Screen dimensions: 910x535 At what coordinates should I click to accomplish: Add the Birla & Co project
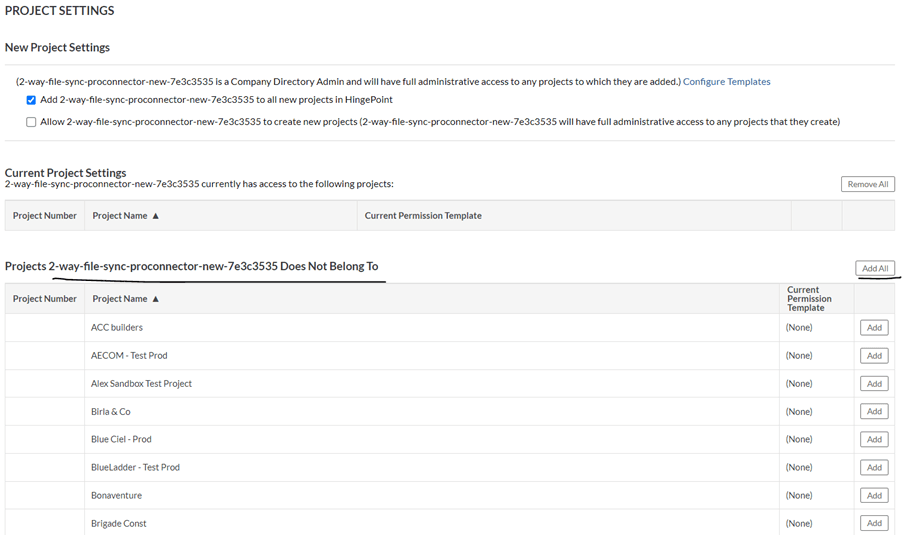coord(874,412)
